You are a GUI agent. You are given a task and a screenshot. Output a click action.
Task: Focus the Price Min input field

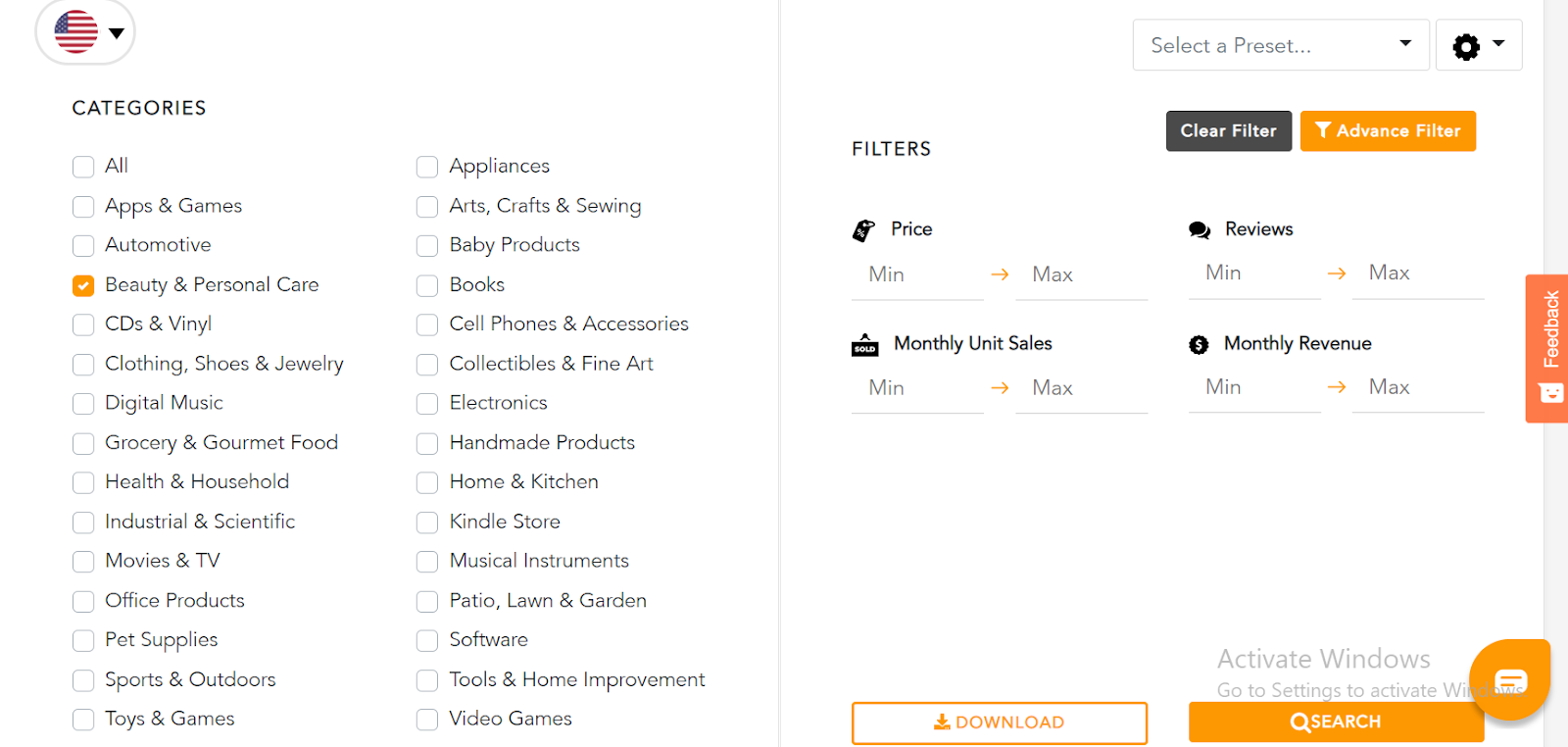click(917, 275)
